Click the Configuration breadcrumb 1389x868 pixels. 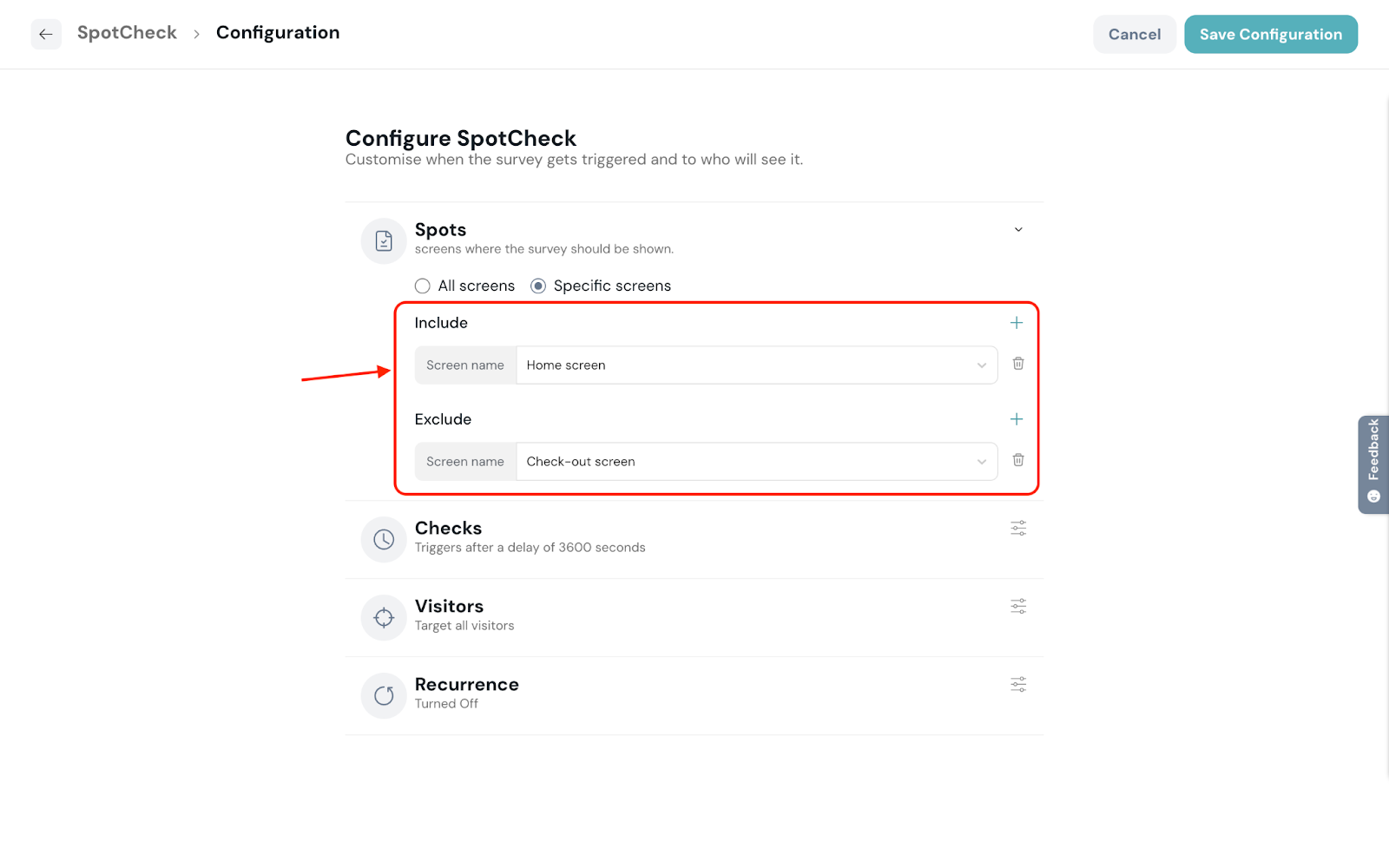click(278, 33)
